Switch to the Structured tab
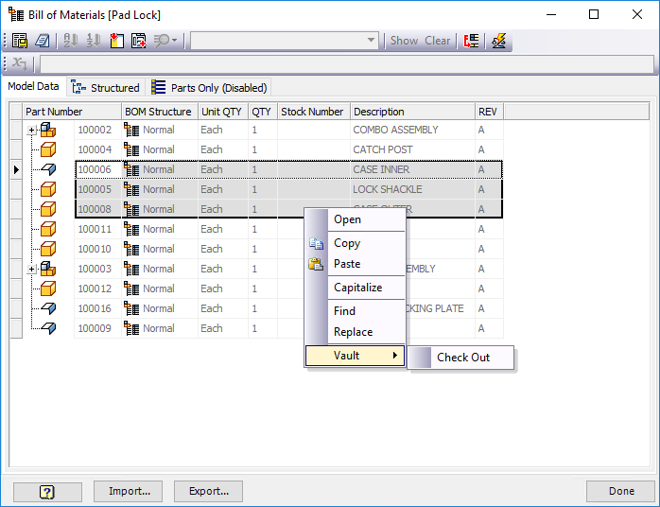This screenshot has height=507, width=660. pos(106,88)
